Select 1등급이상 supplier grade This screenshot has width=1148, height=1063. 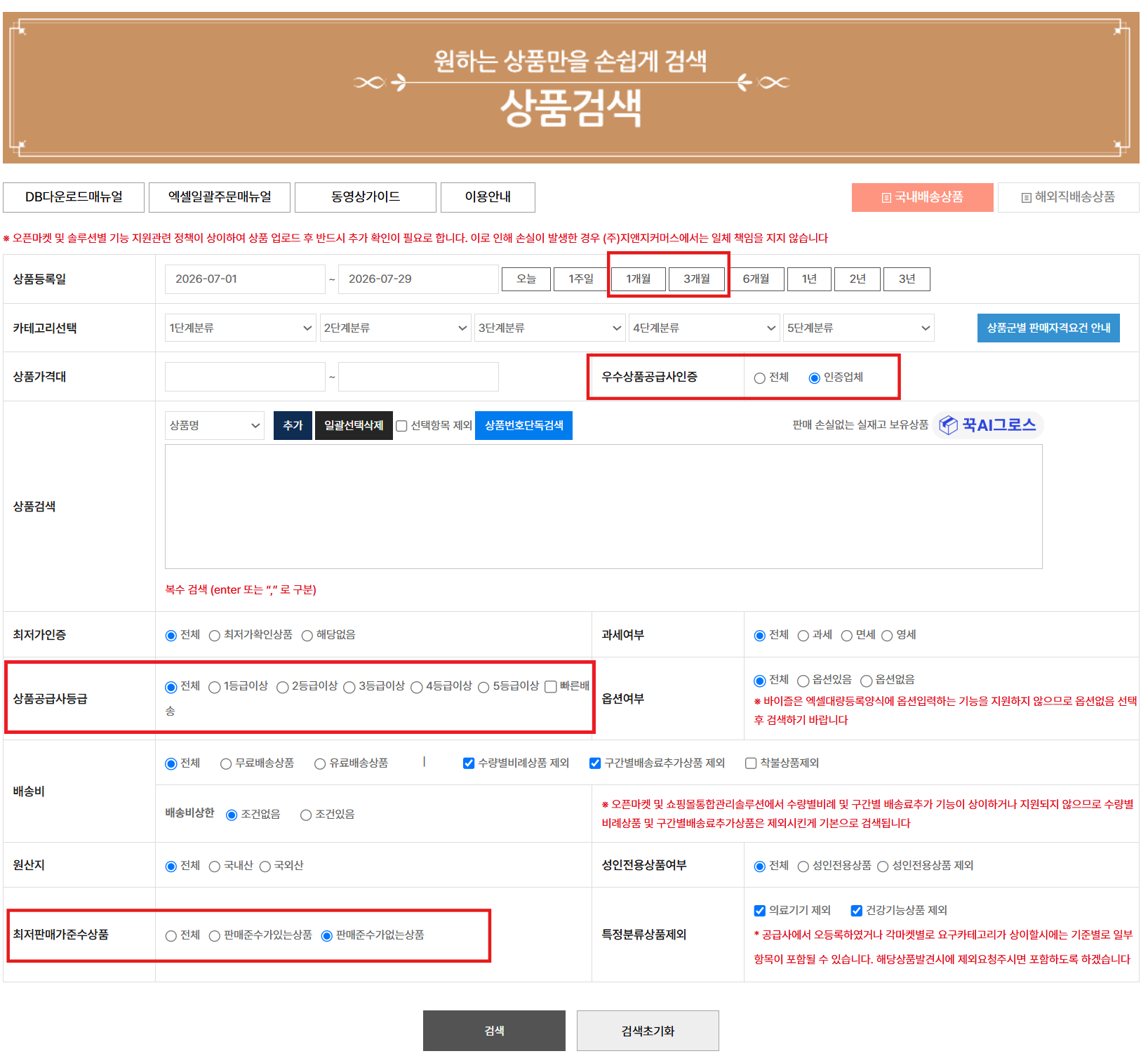(215, 687)
